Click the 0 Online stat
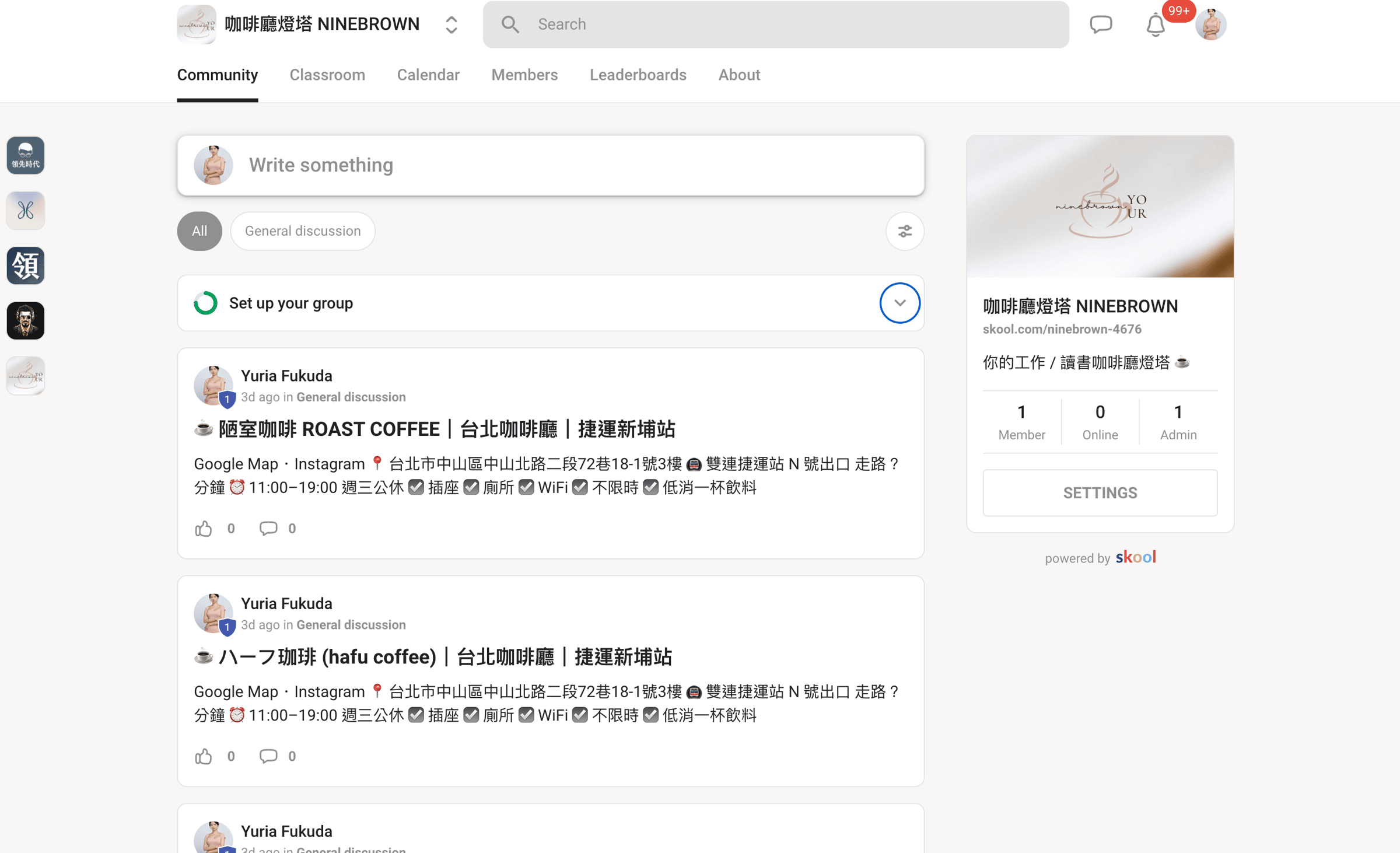This screenshot has height=853, width=1400. 1100,422
